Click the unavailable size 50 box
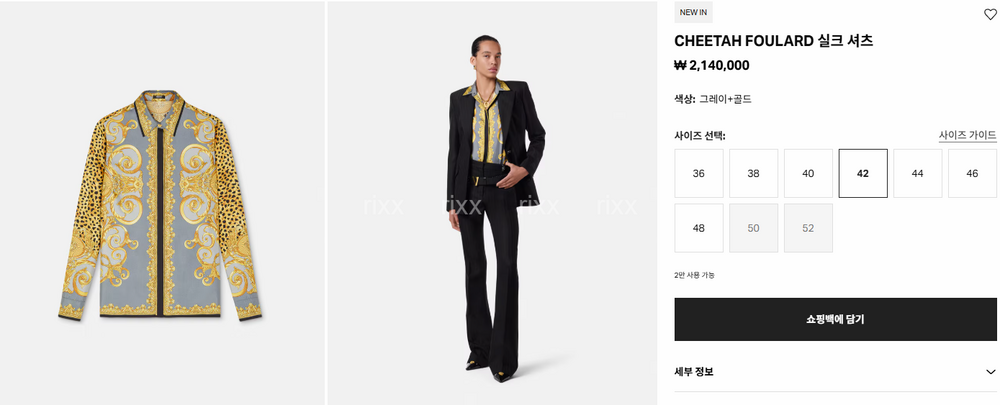The image size is (1000, 405). pyautogui.click(x=753, y=228)
